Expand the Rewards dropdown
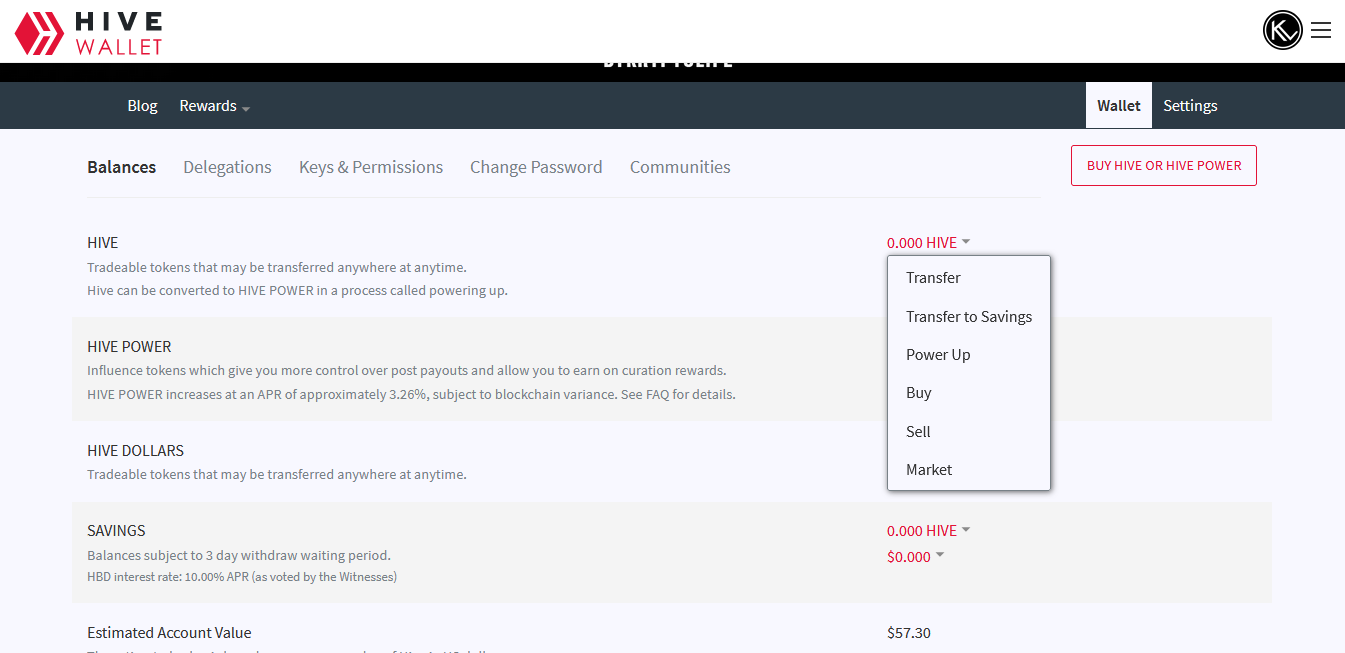The width and height of the screenshot is (1345, 653). click(x=214, y=106)
